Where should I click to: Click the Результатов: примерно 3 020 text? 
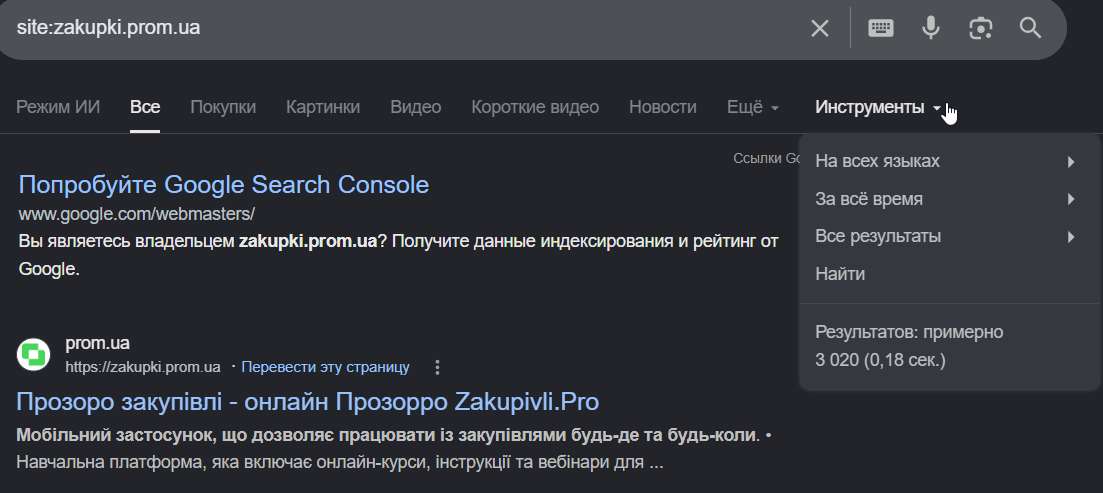click(x=909, y=346)
